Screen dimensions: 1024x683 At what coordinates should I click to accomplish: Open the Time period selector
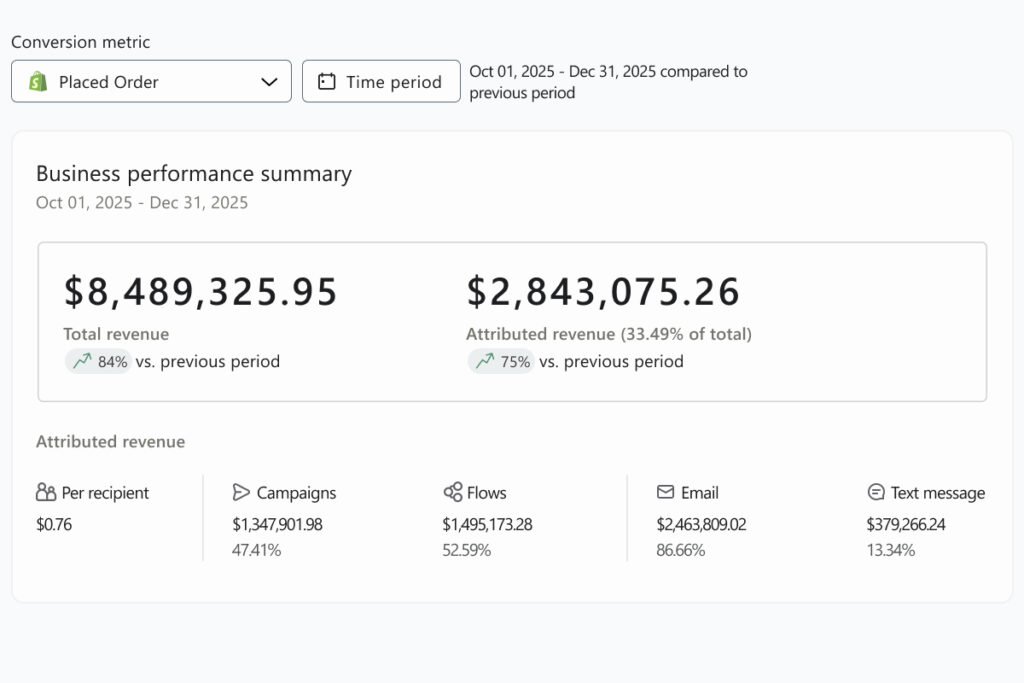click(x=381, y=81)
